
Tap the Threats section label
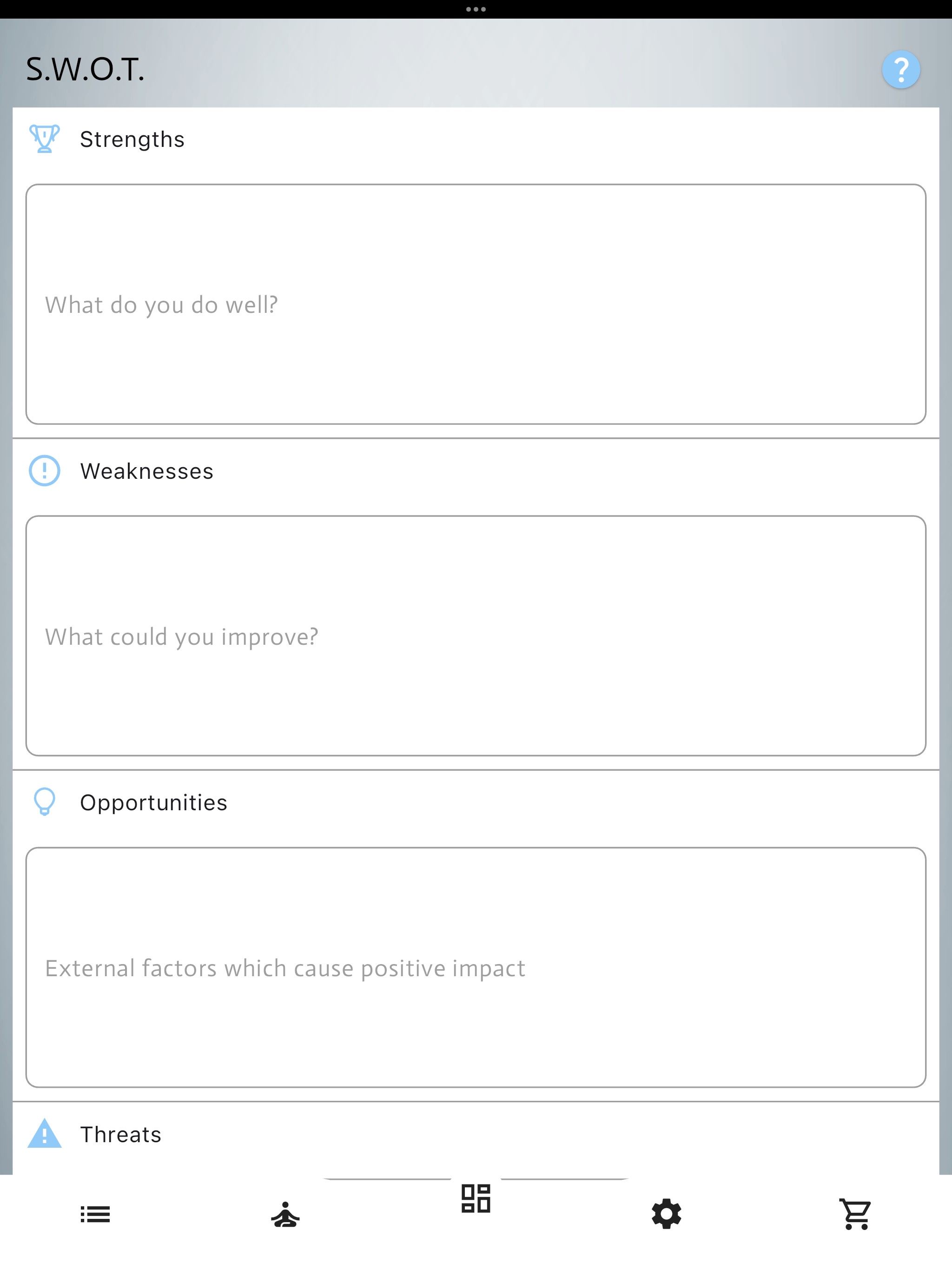[120, 1133]
